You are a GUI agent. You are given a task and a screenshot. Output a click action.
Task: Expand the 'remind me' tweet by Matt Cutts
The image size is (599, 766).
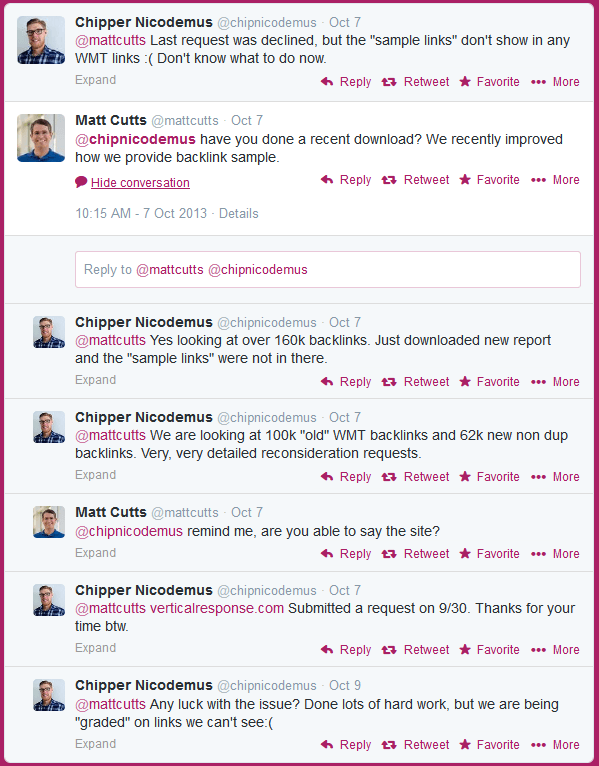point(95,553)
